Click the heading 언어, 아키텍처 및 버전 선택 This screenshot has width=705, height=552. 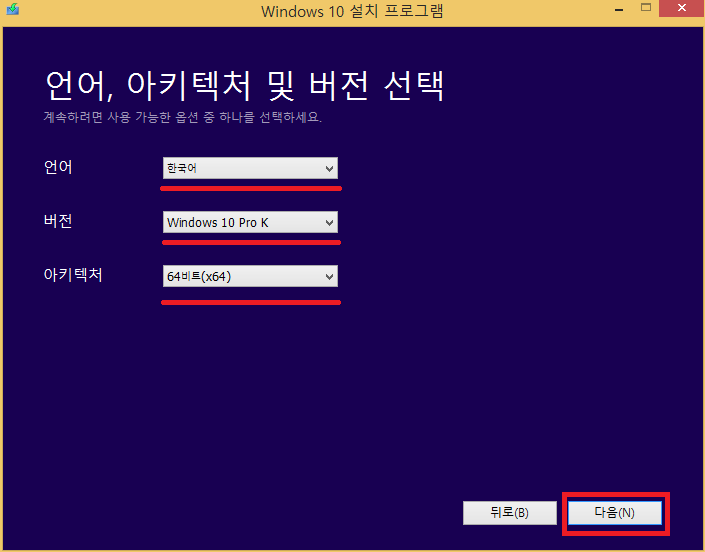(x=245, y=85)
